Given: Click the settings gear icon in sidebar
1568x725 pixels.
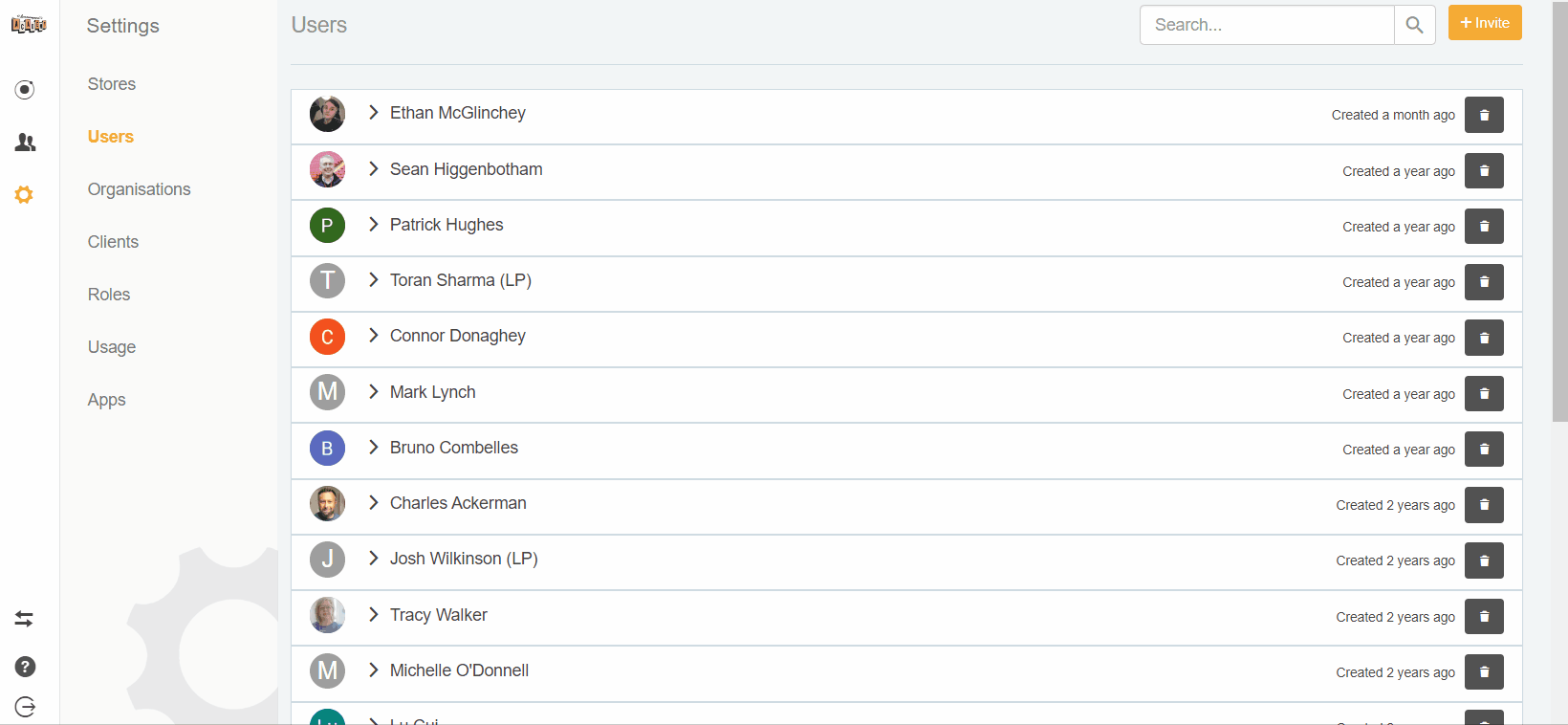Looking at the screenshot, I should [x=25, y=195].
